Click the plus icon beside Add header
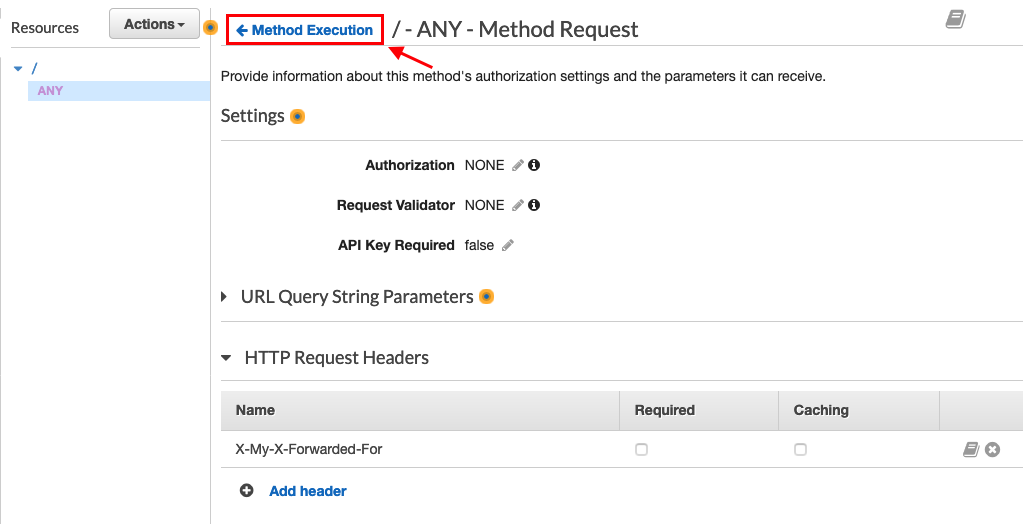This screenshot has width=1030, height=524. [247, 491]
